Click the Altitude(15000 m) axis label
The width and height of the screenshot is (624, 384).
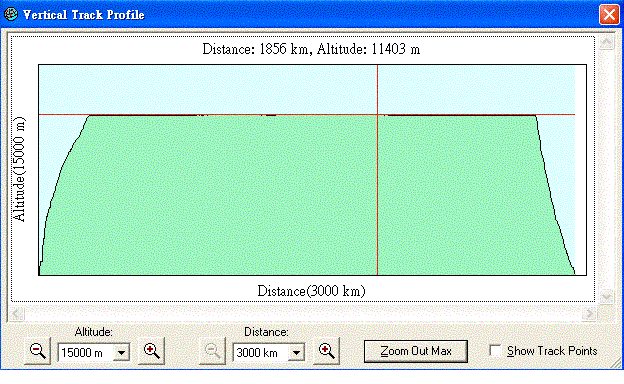pyautogui.click(x=19, y=169)
